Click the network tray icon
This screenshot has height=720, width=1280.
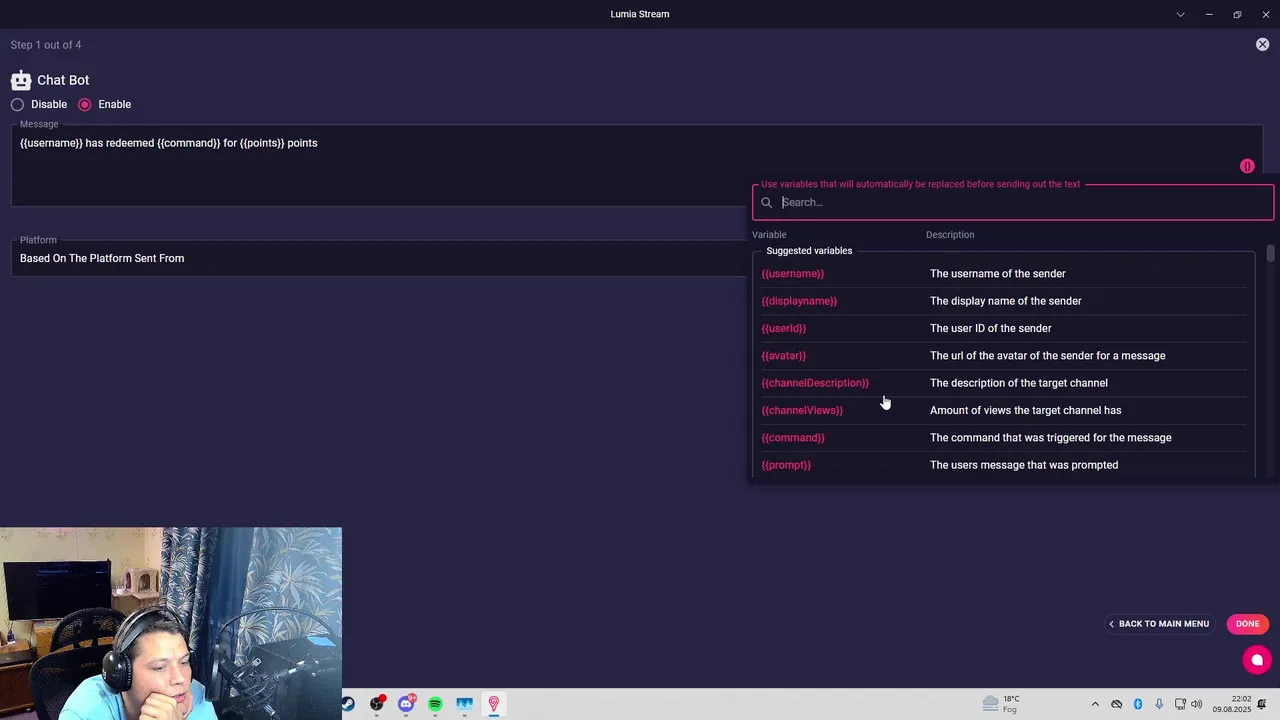(1180, 704)
